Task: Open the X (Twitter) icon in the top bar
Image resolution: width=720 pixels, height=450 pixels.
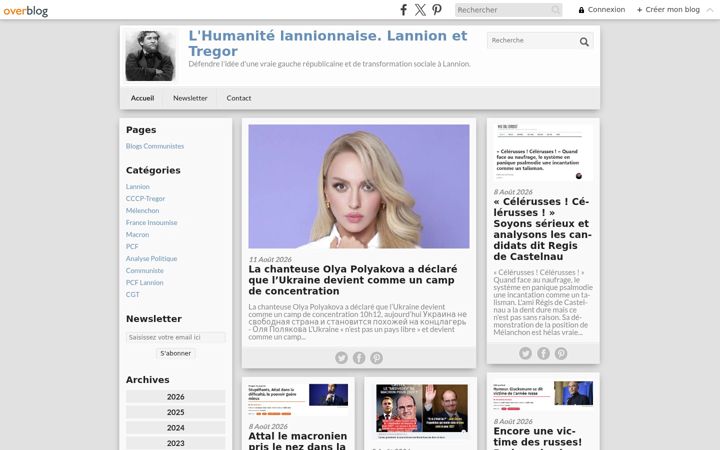Action: click(x=420, y=10)
